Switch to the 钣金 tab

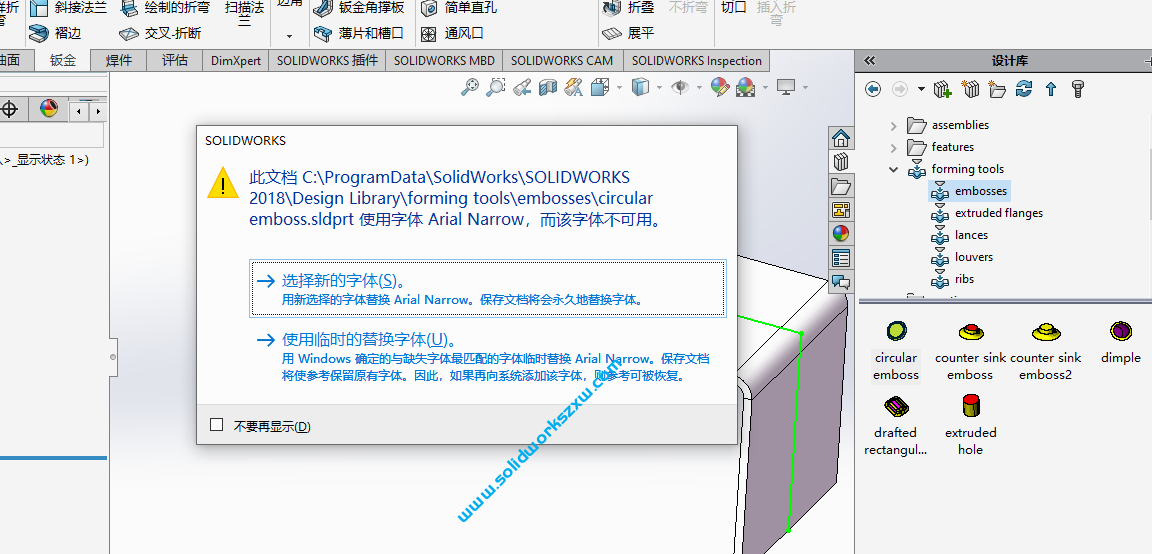pyautogui.click(x=62, y=60)
